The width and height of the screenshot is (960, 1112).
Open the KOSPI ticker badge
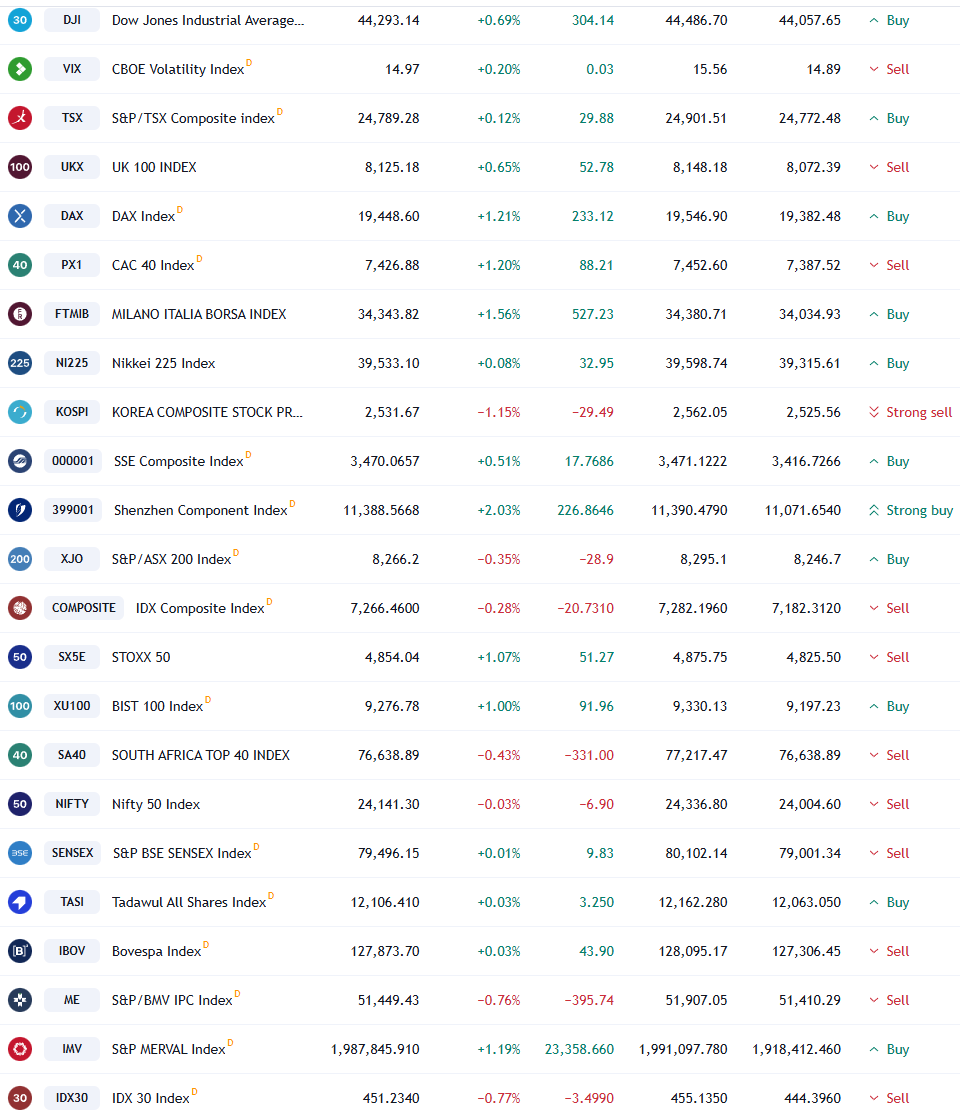pyautogui.click(x=72, y=411)
